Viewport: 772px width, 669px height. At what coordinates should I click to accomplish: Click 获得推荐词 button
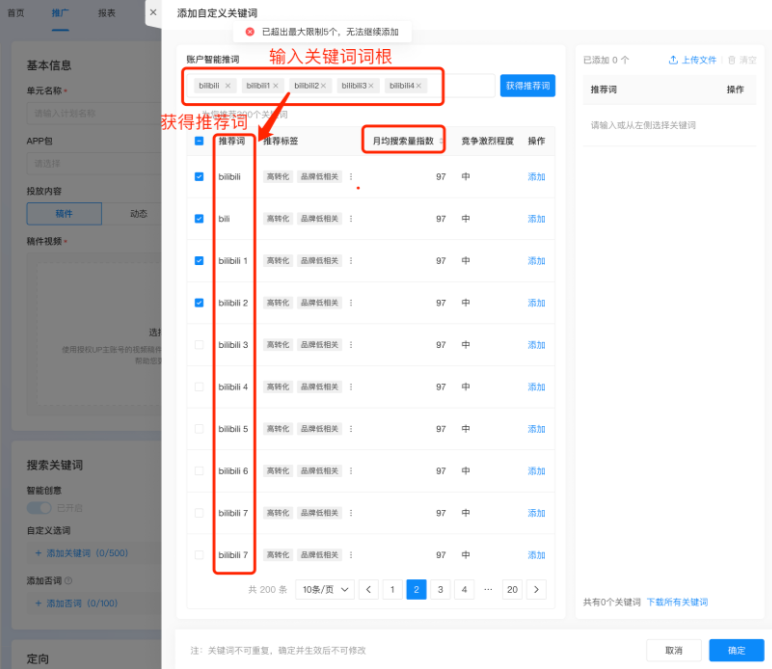coord(527,86)
